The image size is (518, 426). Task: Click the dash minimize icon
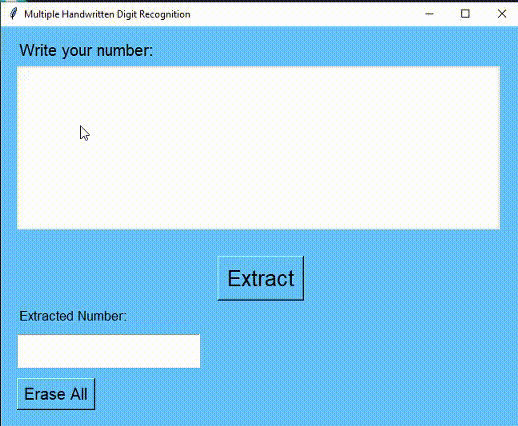429,14
